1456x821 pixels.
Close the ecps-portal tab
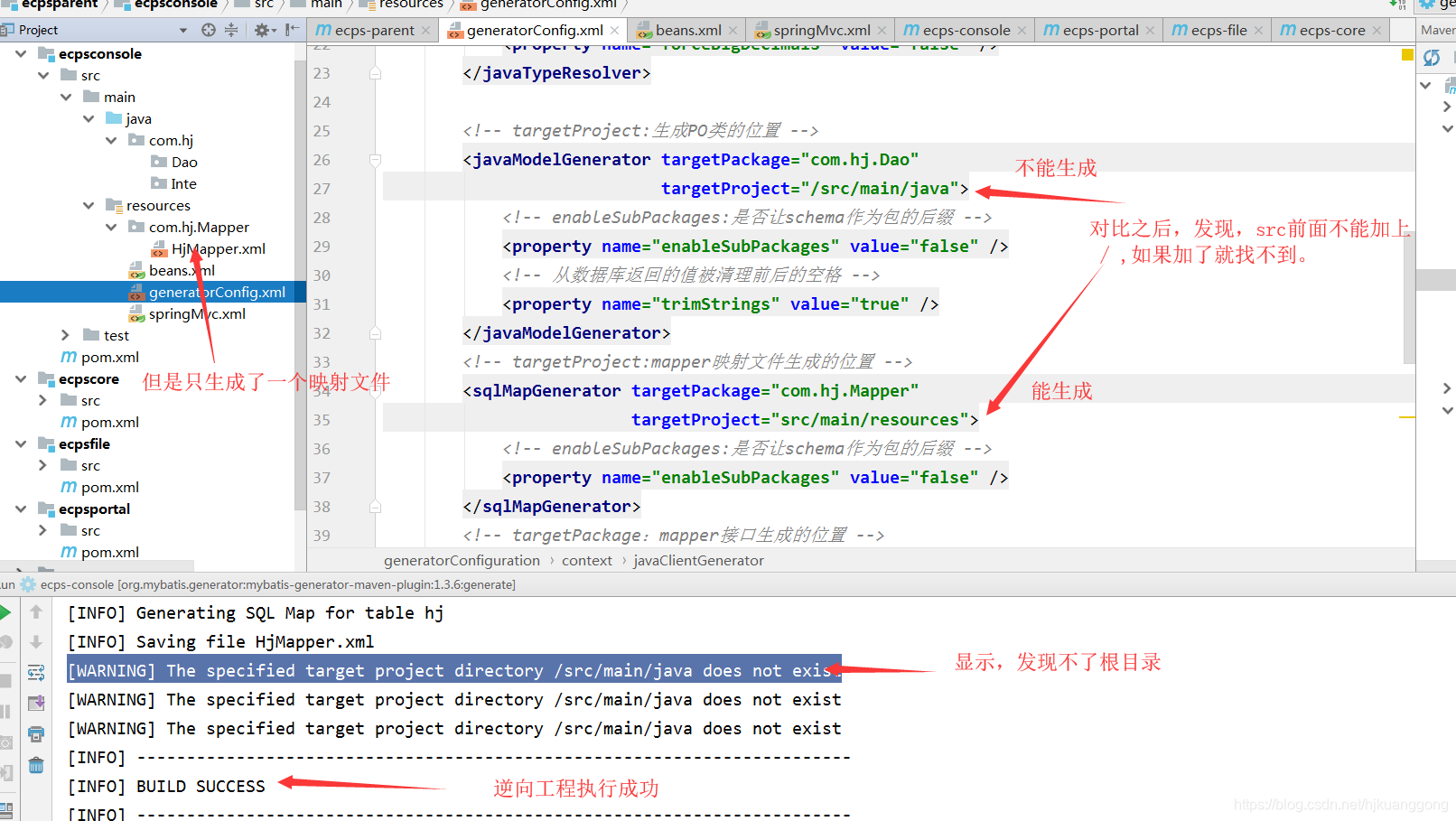click(x=1150, y=31)
